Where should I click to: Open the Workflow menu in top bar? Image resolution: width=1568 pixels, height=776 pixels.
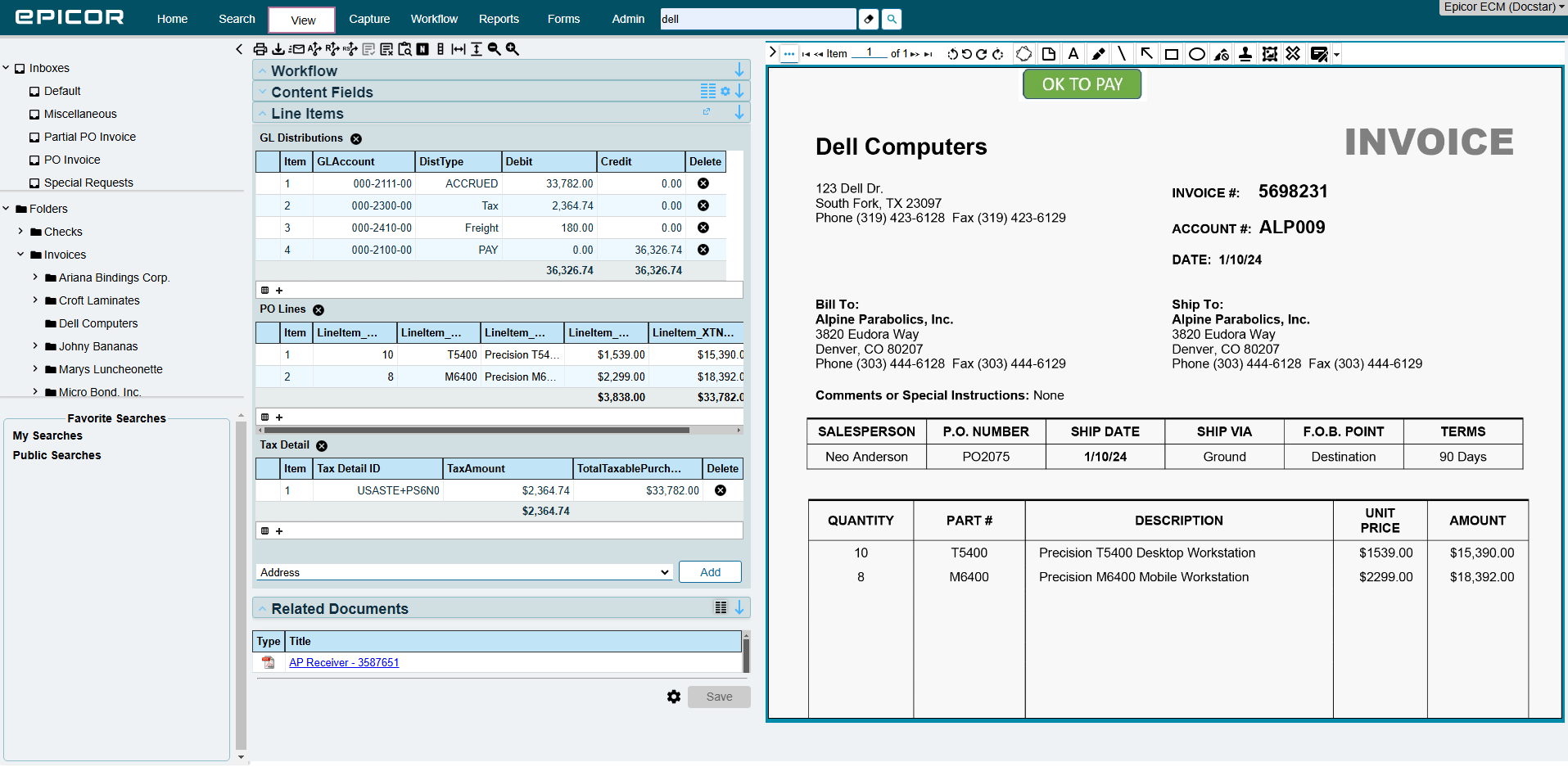(x=434, y=19)
